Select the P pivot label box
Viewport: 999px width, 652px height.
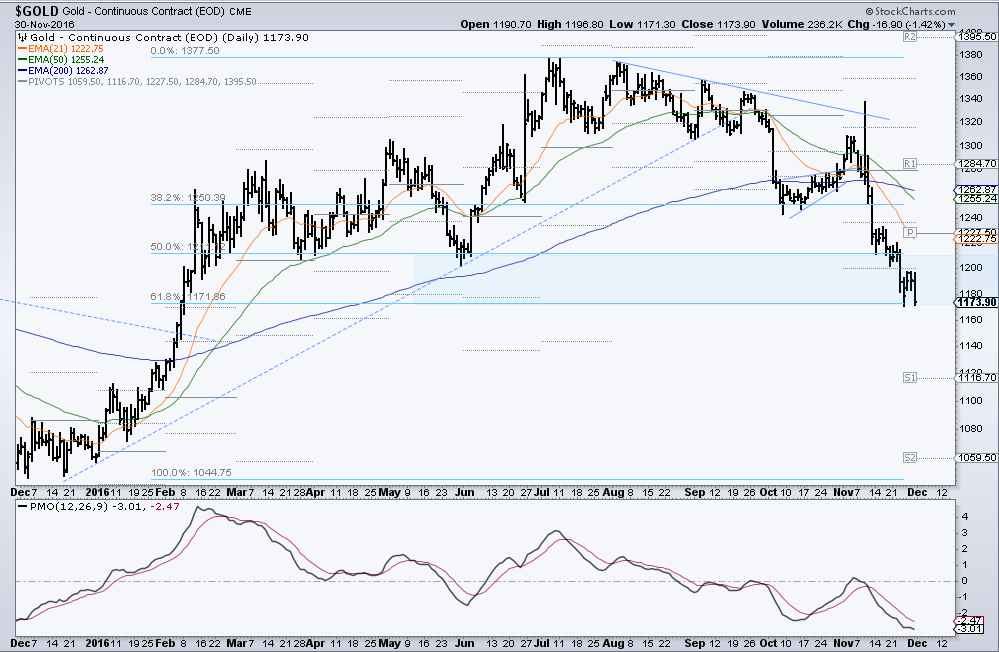[910, 233]
